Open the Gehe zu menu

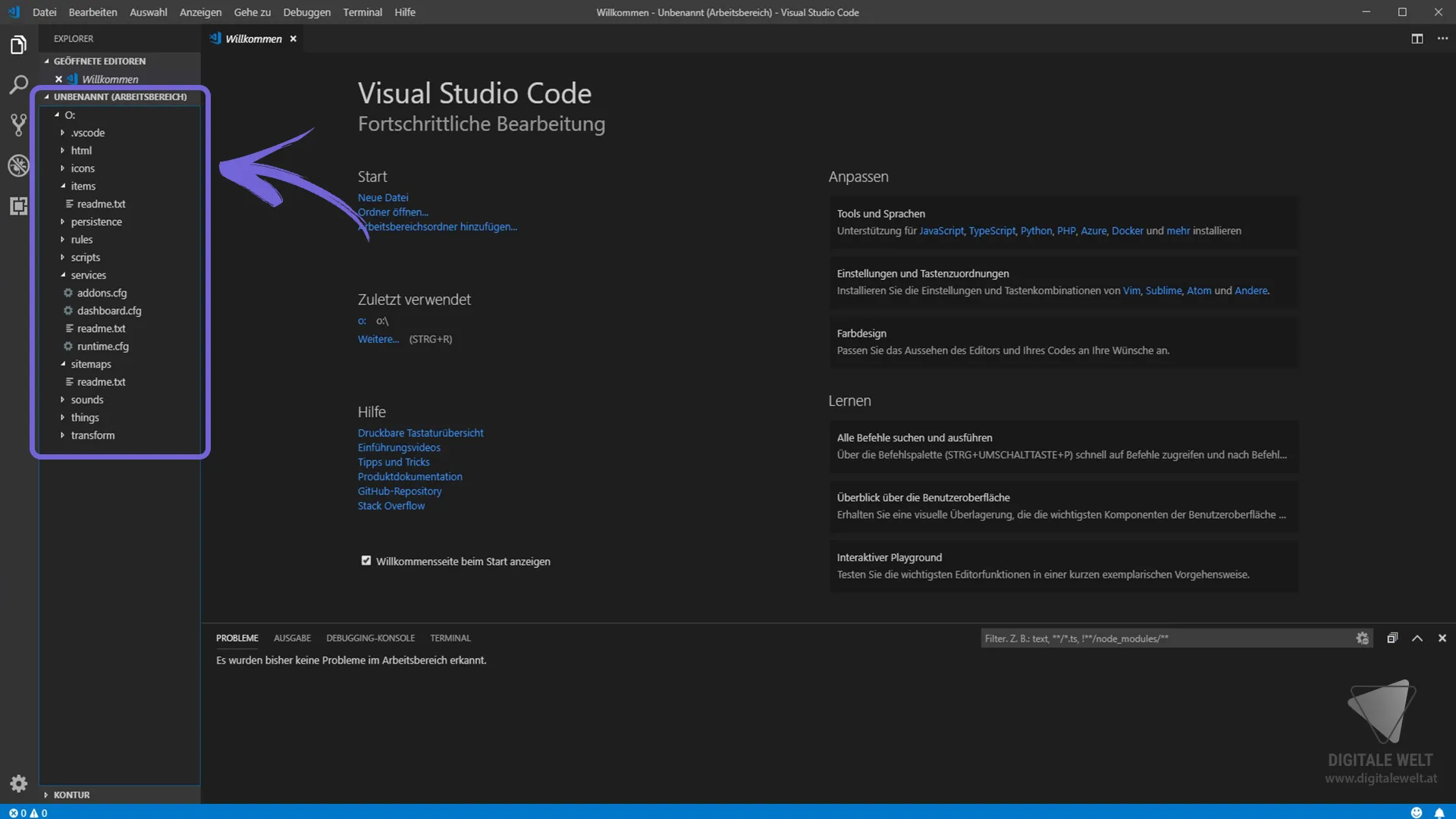click(x=252, y=12)
